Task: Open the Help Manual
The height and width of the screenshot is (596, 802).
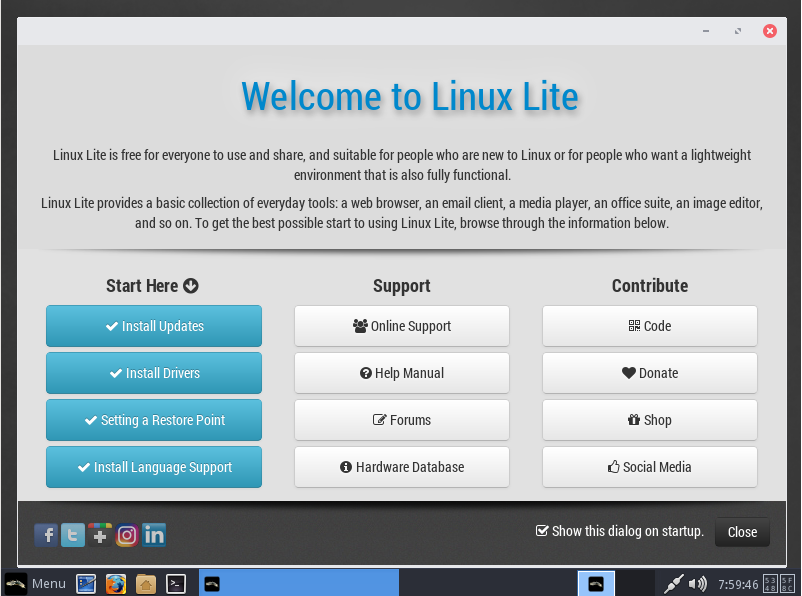Action: 402,373
